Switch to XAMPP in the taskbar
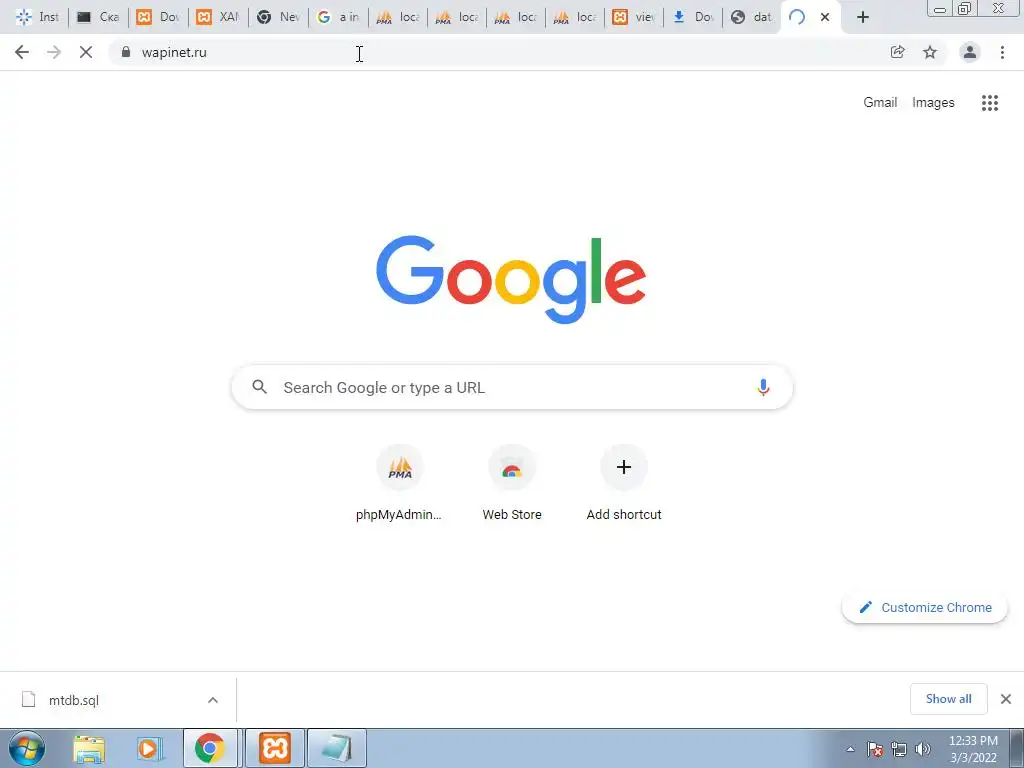The height and width of the screenshot is (768, 1024). [275, 748]
